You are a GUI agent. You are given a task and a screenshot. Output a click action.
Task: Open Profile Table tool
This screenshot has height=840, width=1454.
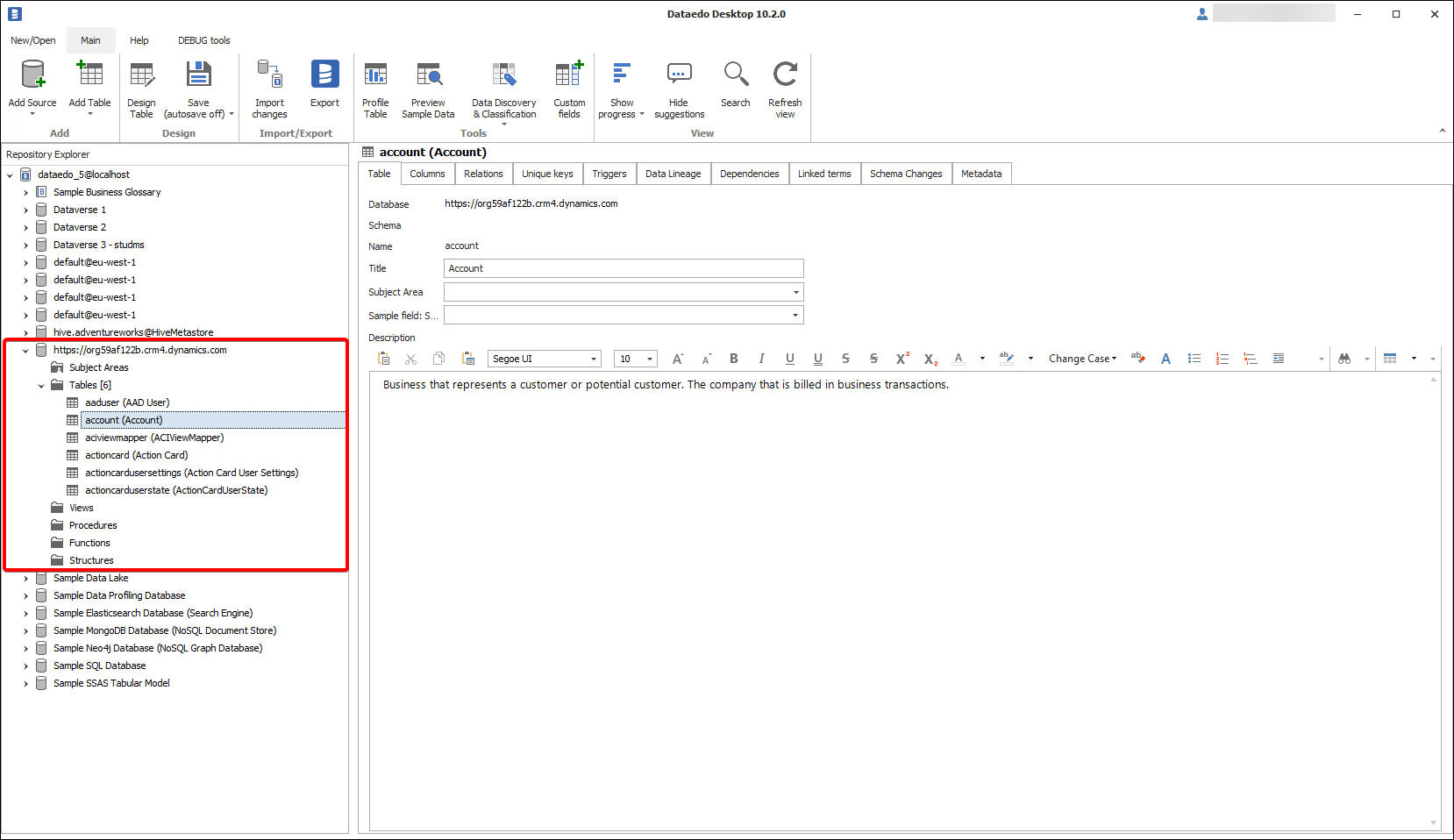(x=375, y=75)
